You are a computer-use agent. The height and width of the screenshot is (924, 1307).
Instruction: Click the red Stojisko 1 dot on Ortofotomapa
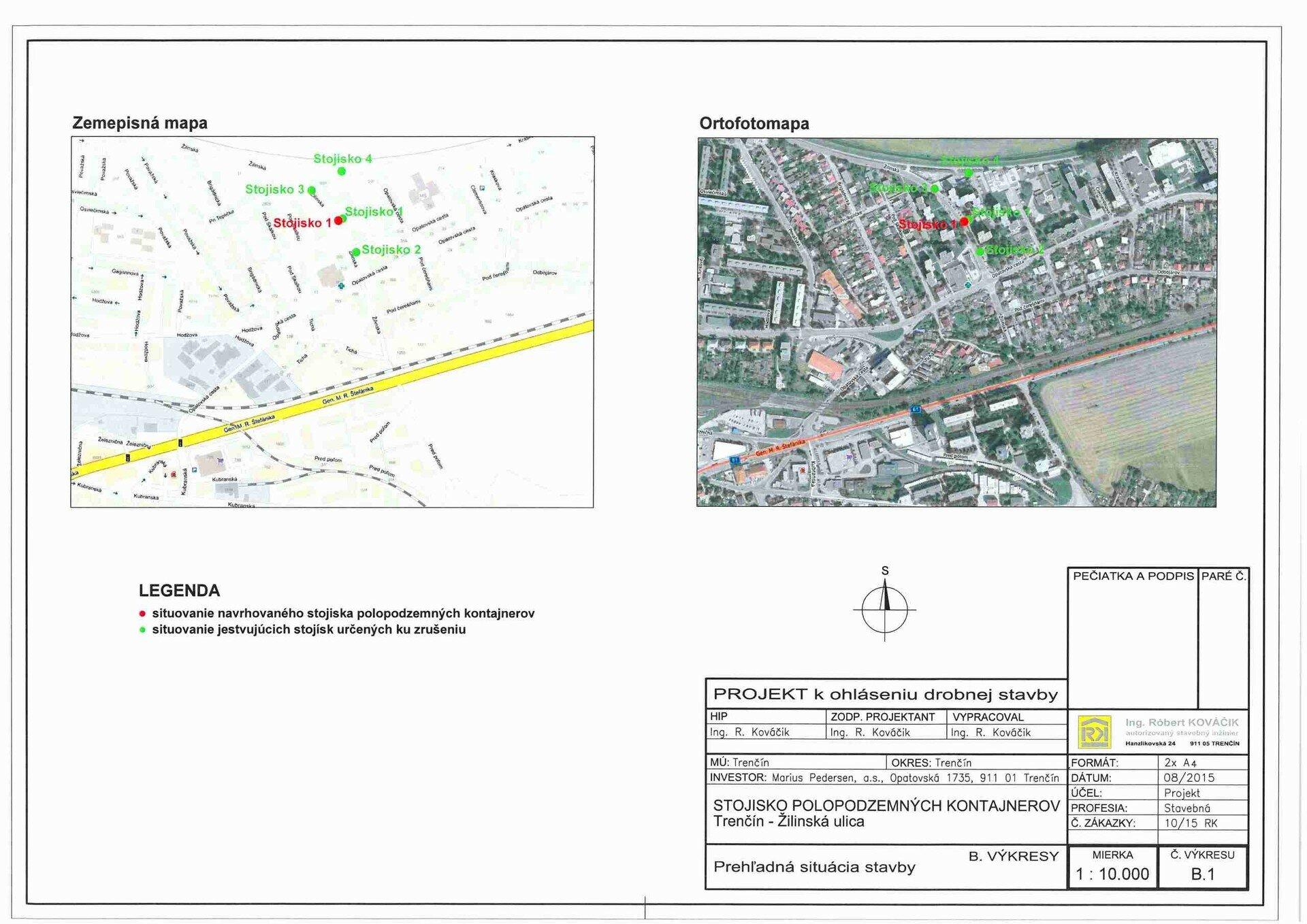click(x=964, y=221)
